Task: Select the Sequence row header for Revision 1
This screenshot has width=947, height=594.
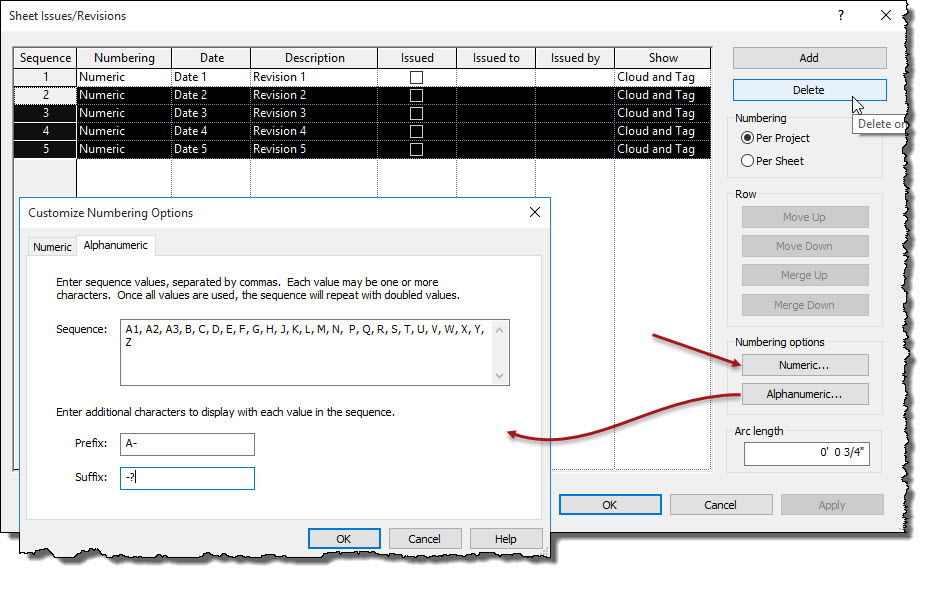Action: coord(44,76)
